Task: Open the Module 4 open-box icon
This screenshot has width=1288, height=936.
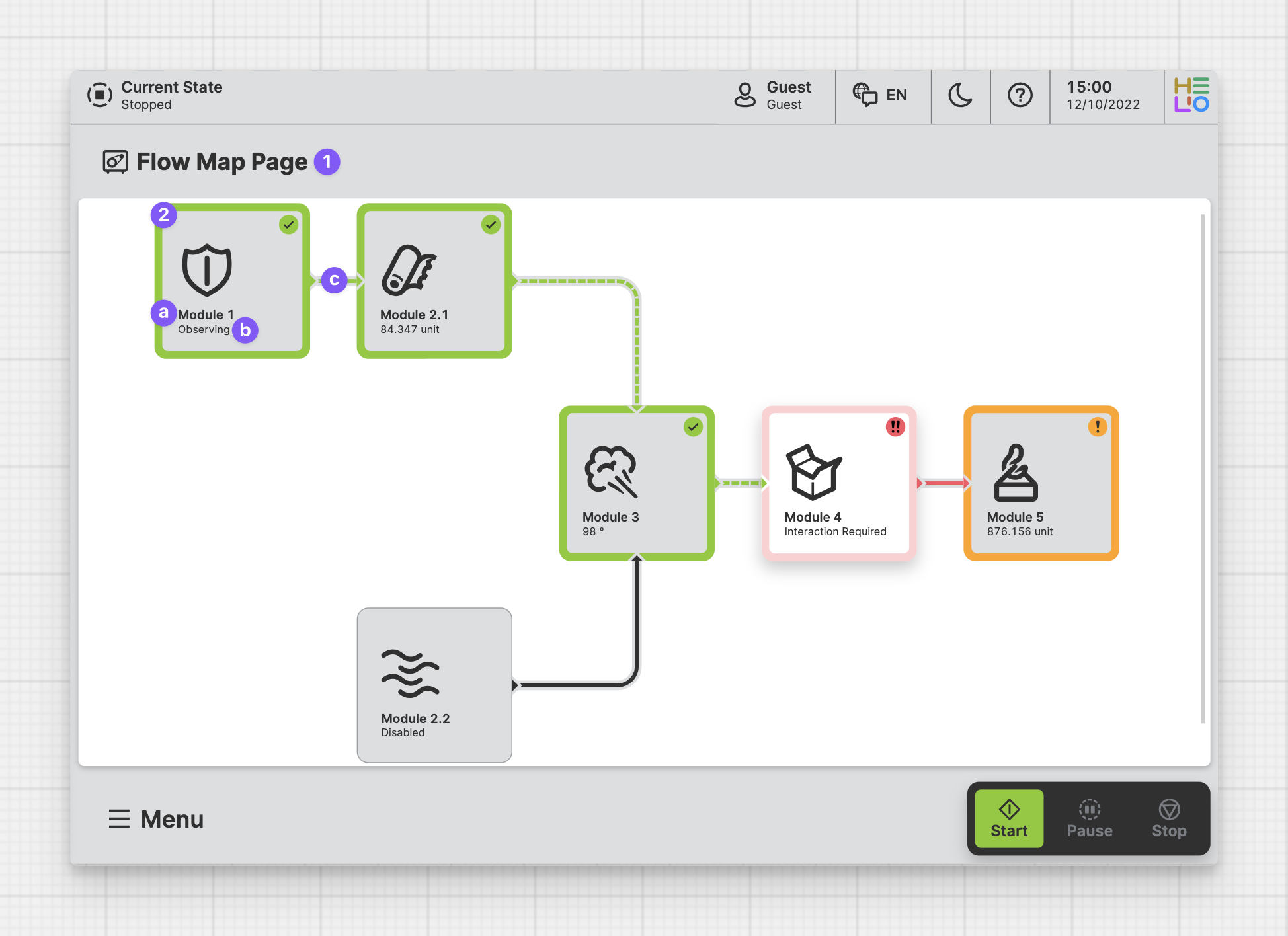Action: tap(813, 472)
